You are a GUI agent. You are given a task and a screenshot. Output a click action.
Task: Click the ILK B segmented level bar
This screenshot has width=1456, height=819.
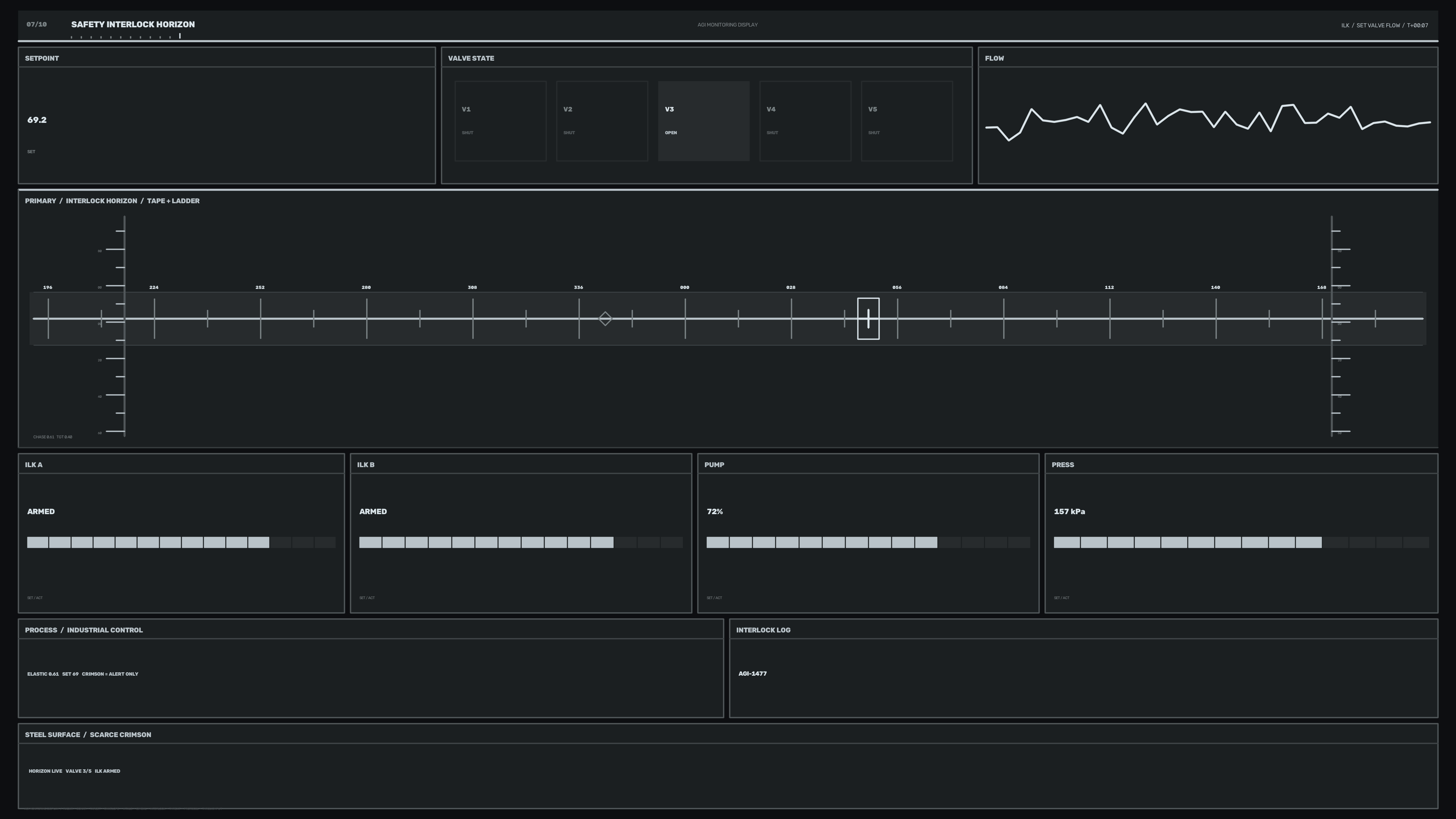pyautogui.click(x=521, y=543)
